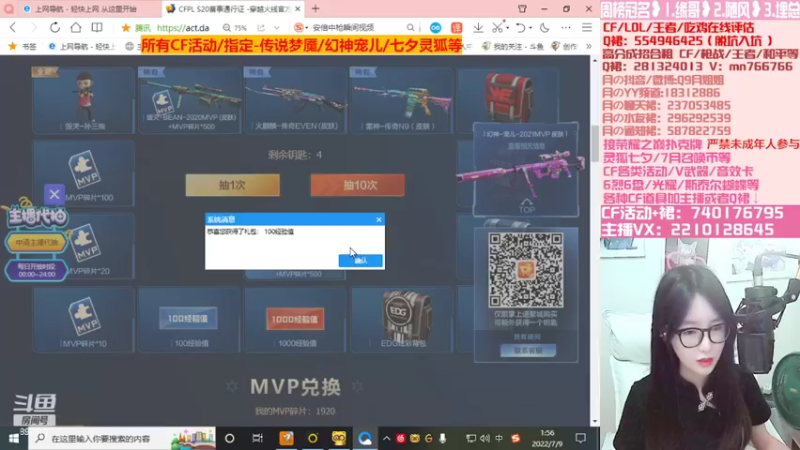Open the Sogou search engine selector
Image resolution: width=800 pixels, height=450 pixels.
coord(301,28)
